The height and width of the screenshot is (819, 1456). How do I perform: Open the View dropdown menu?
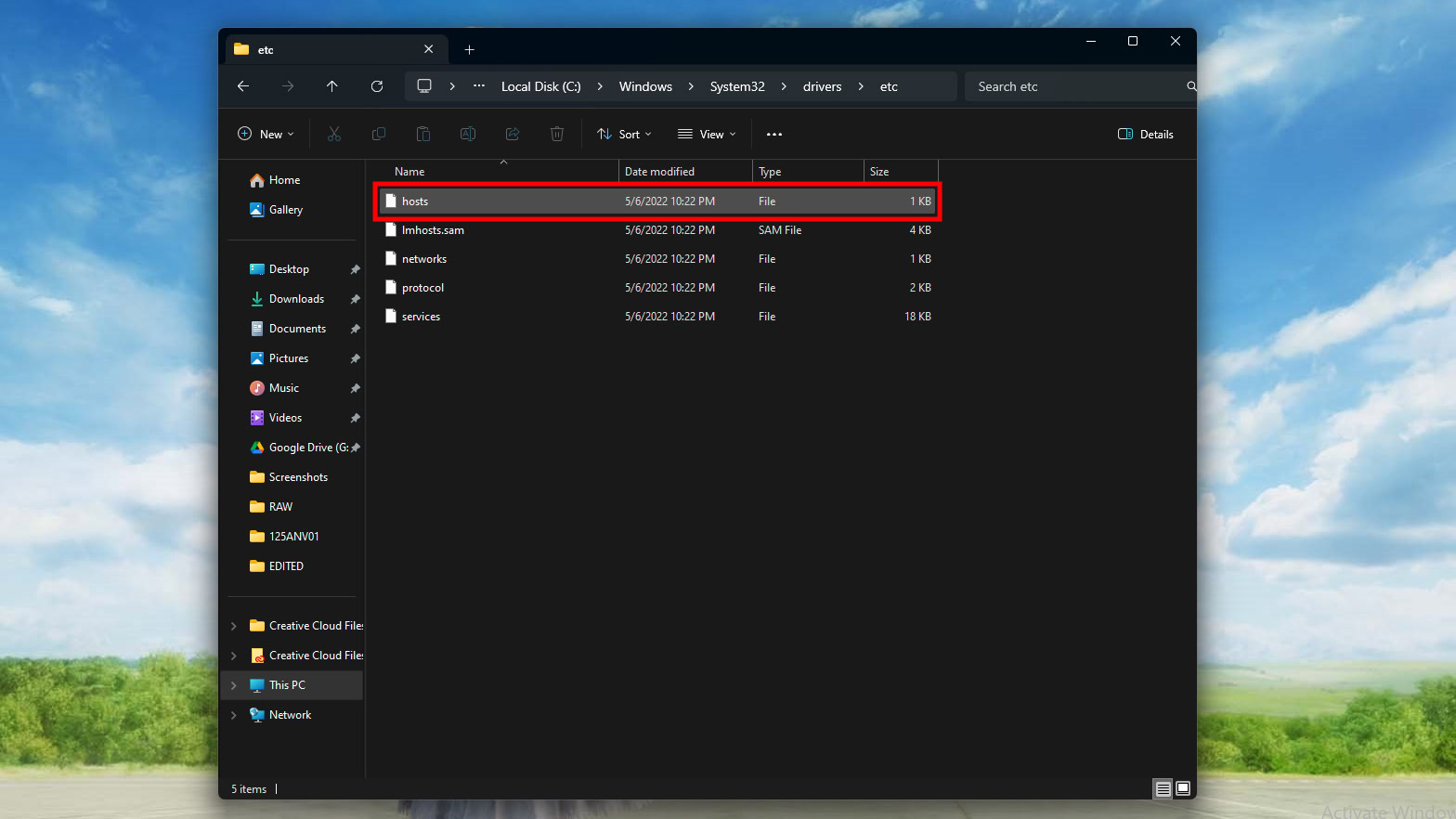707,134
